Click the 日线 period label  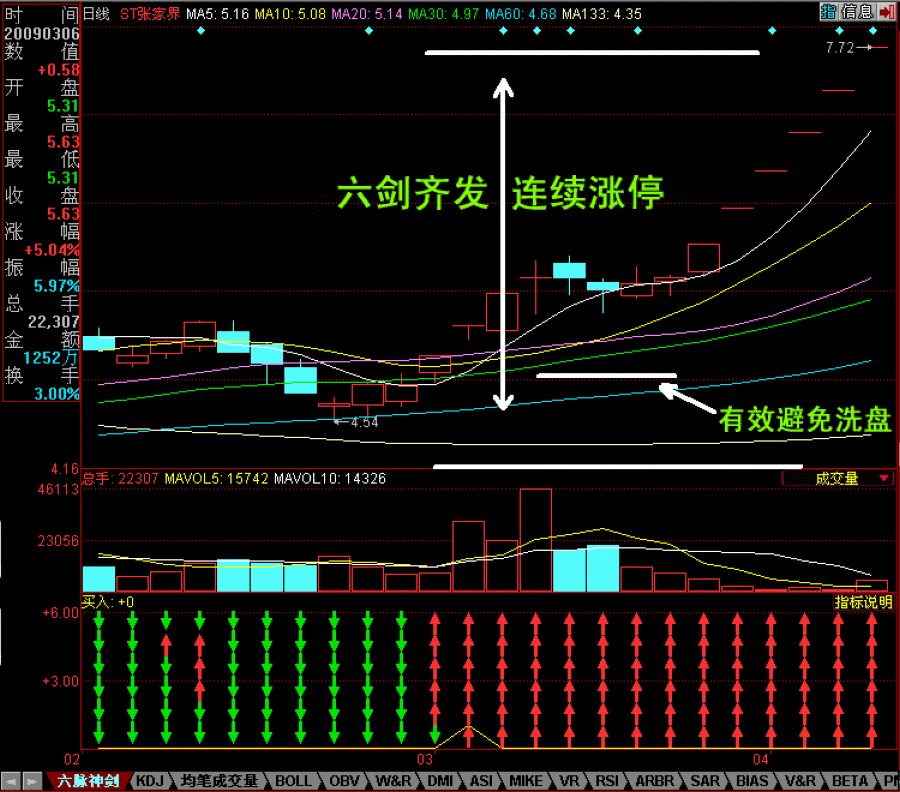point(96,14)
